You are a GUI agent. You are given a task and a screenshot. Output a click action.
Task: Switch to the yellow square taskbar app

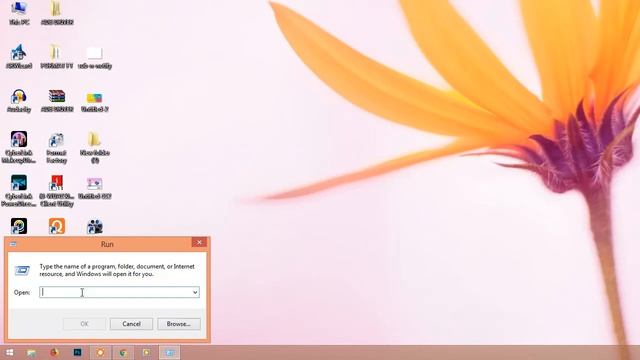click(146, 352)
